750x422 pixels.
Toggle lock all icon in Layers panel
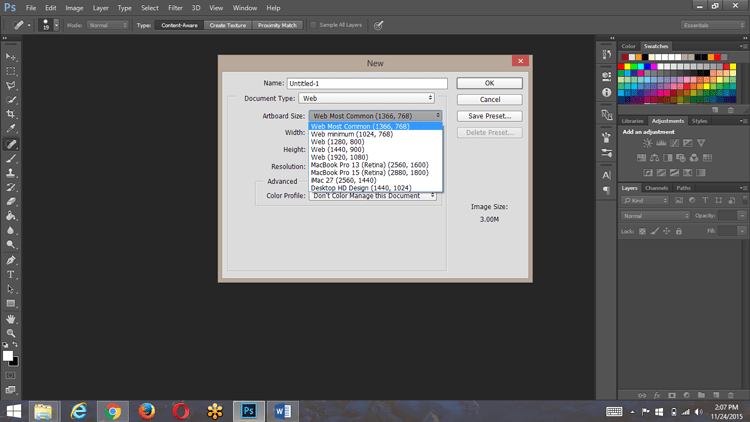tap(679, 231)
